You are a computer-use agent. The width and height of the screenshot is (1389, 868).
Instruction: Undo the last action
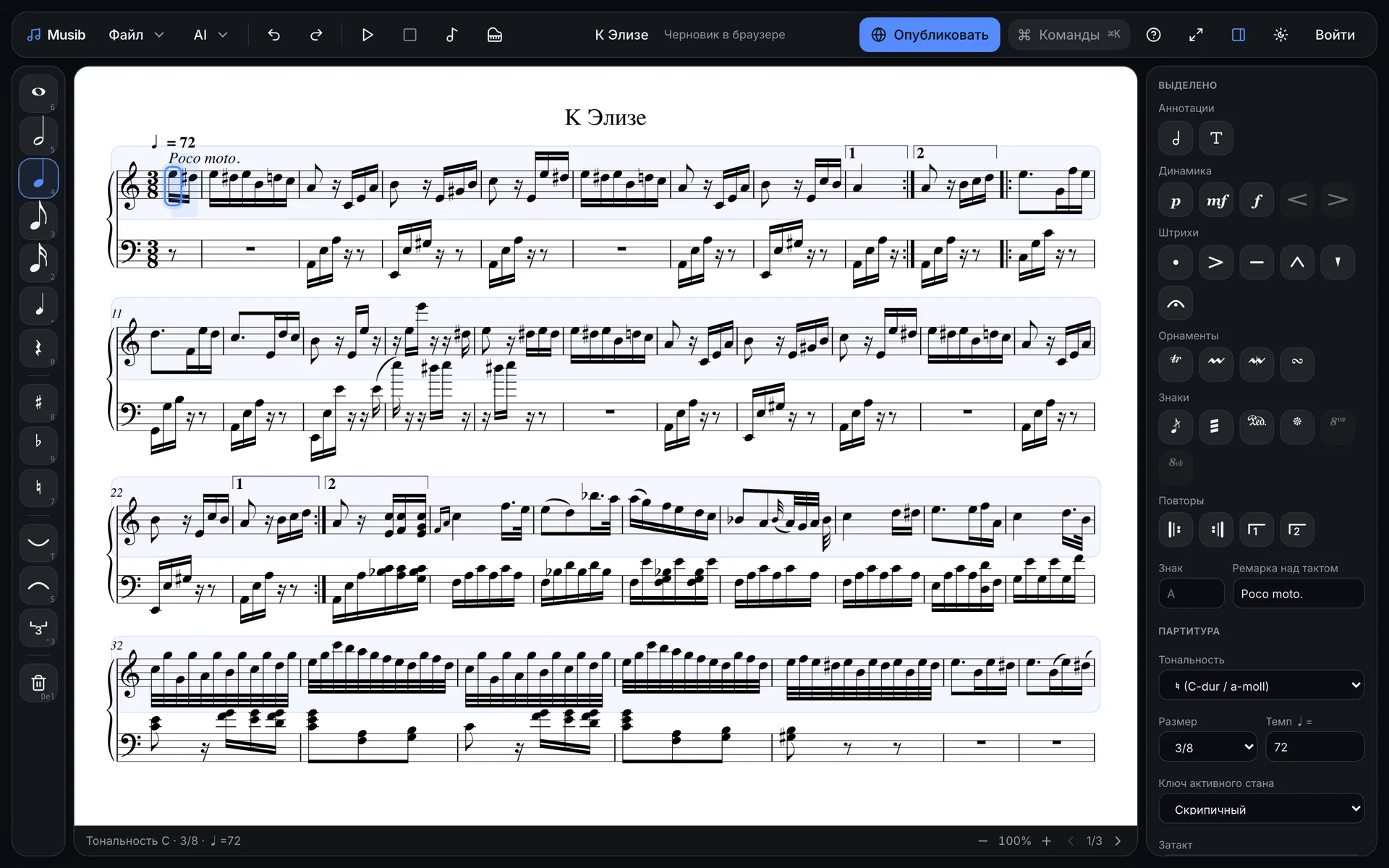coord(273,35)
